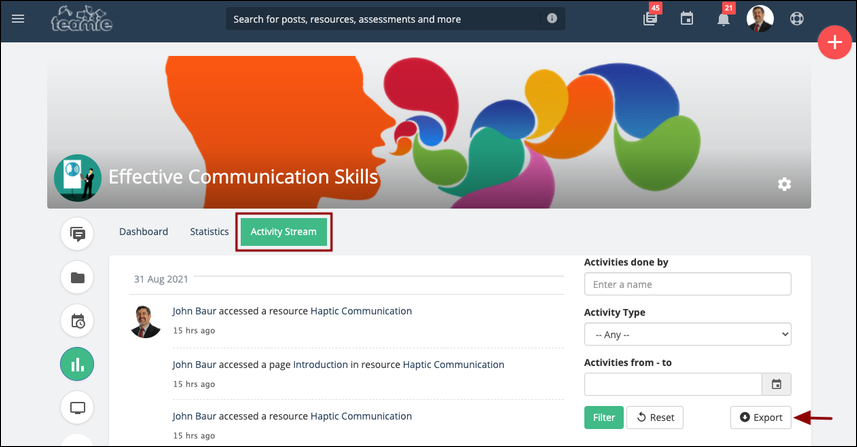Screen dimensions: 857x447
Task: Click the search info icon
Action: (552, 19)
